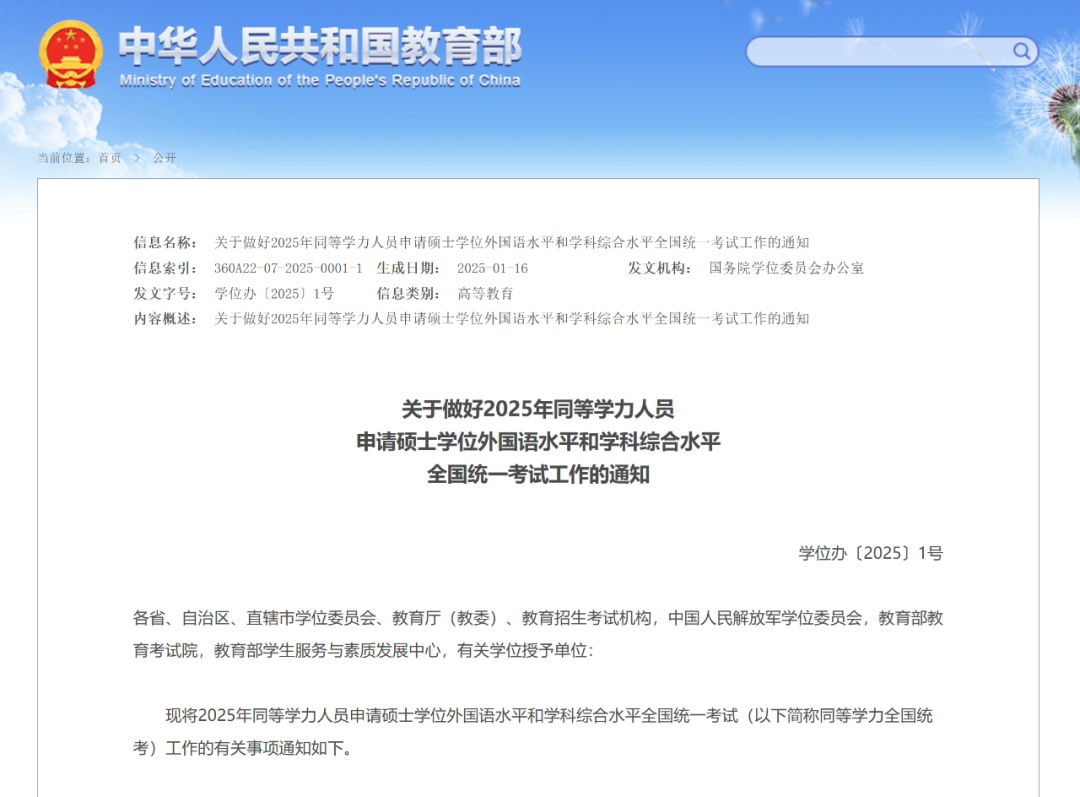
Task: Click the issuing agency 国务院学位委员会办公室
Action: (x=786, y=268)
